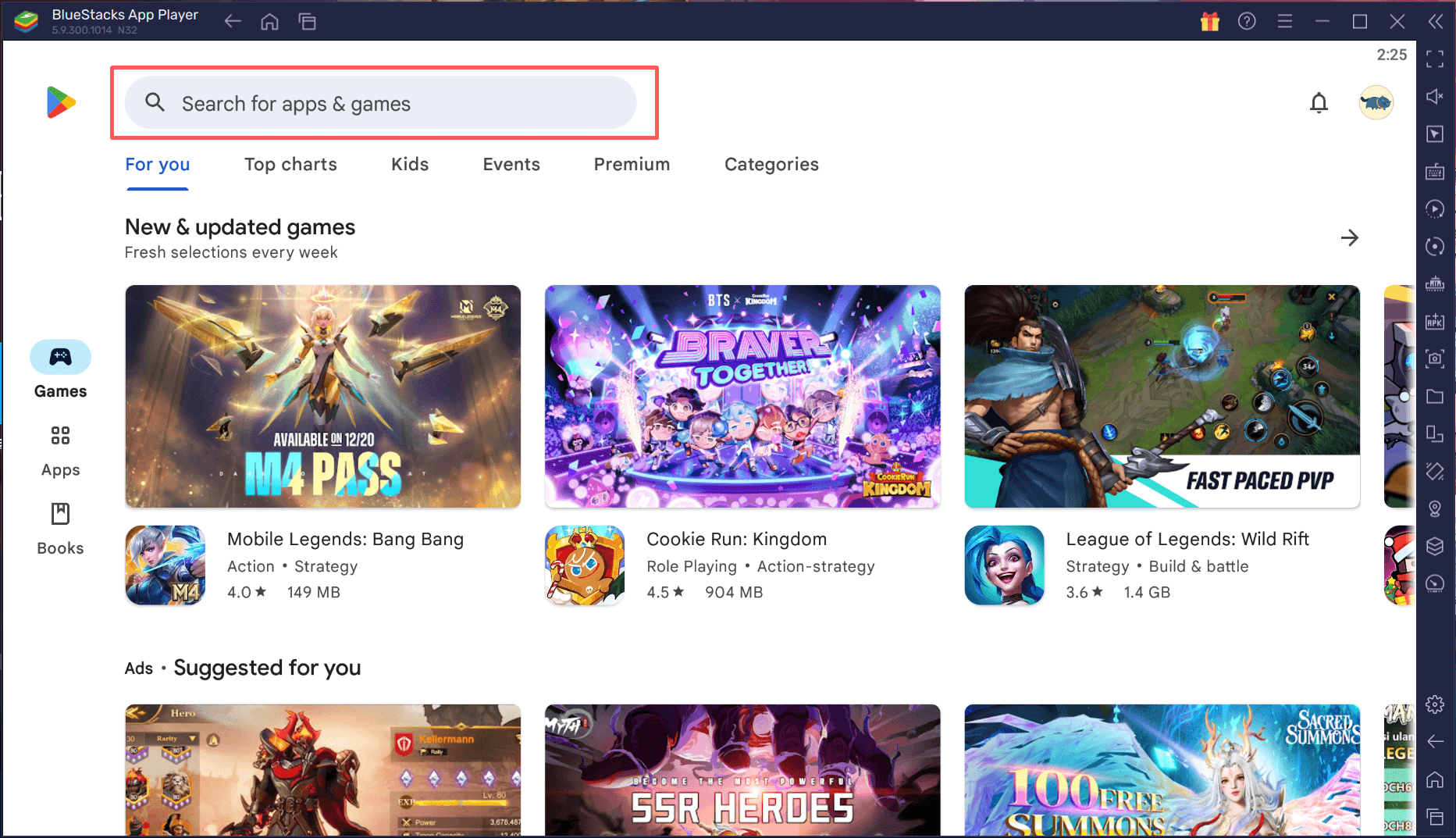
Task: Select the For you tab
Action: tap(158, 164)
